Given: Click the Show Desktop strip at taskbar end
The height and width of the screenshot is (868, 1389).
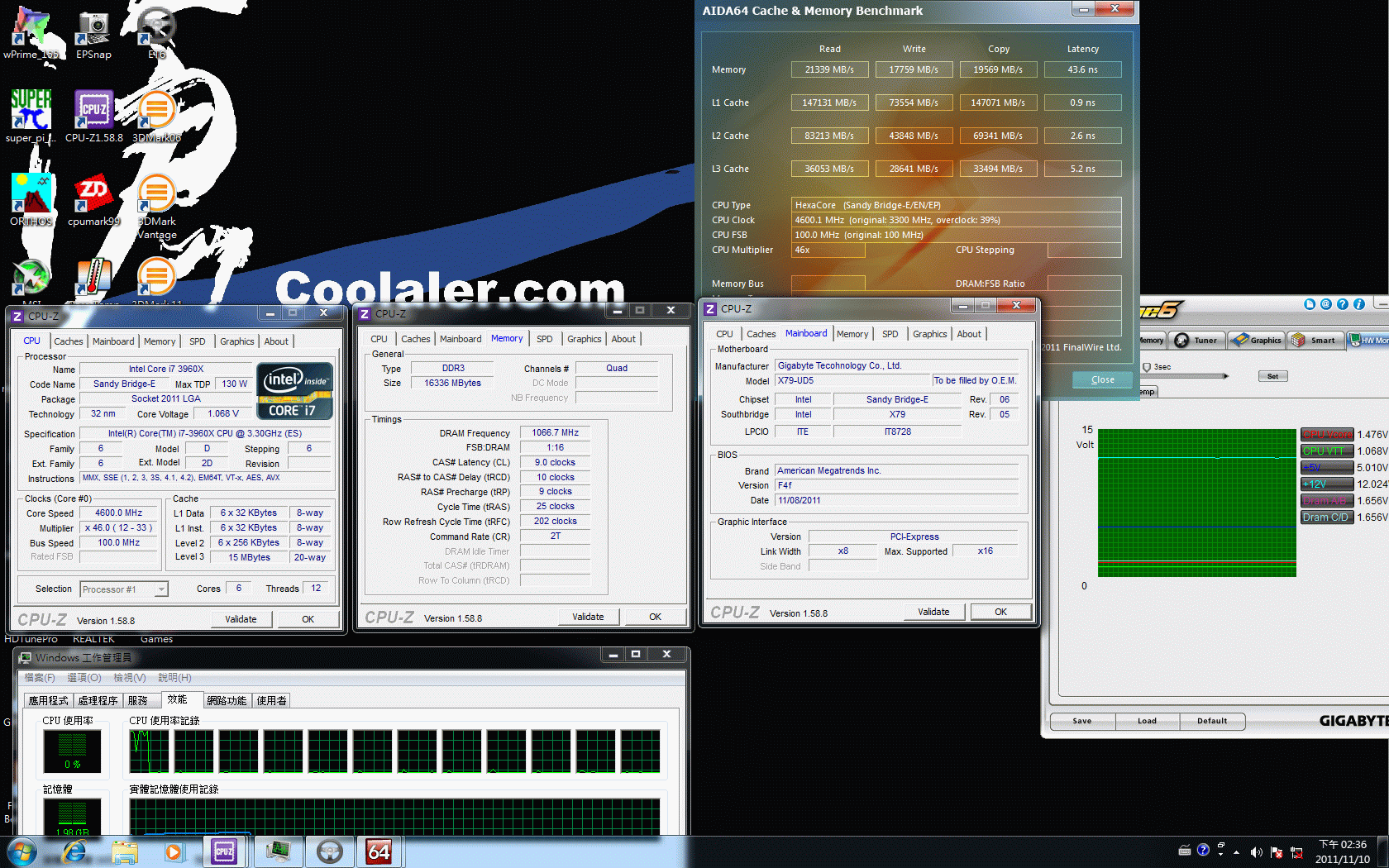Looking at the screenshot, I should click(1382, 851).
